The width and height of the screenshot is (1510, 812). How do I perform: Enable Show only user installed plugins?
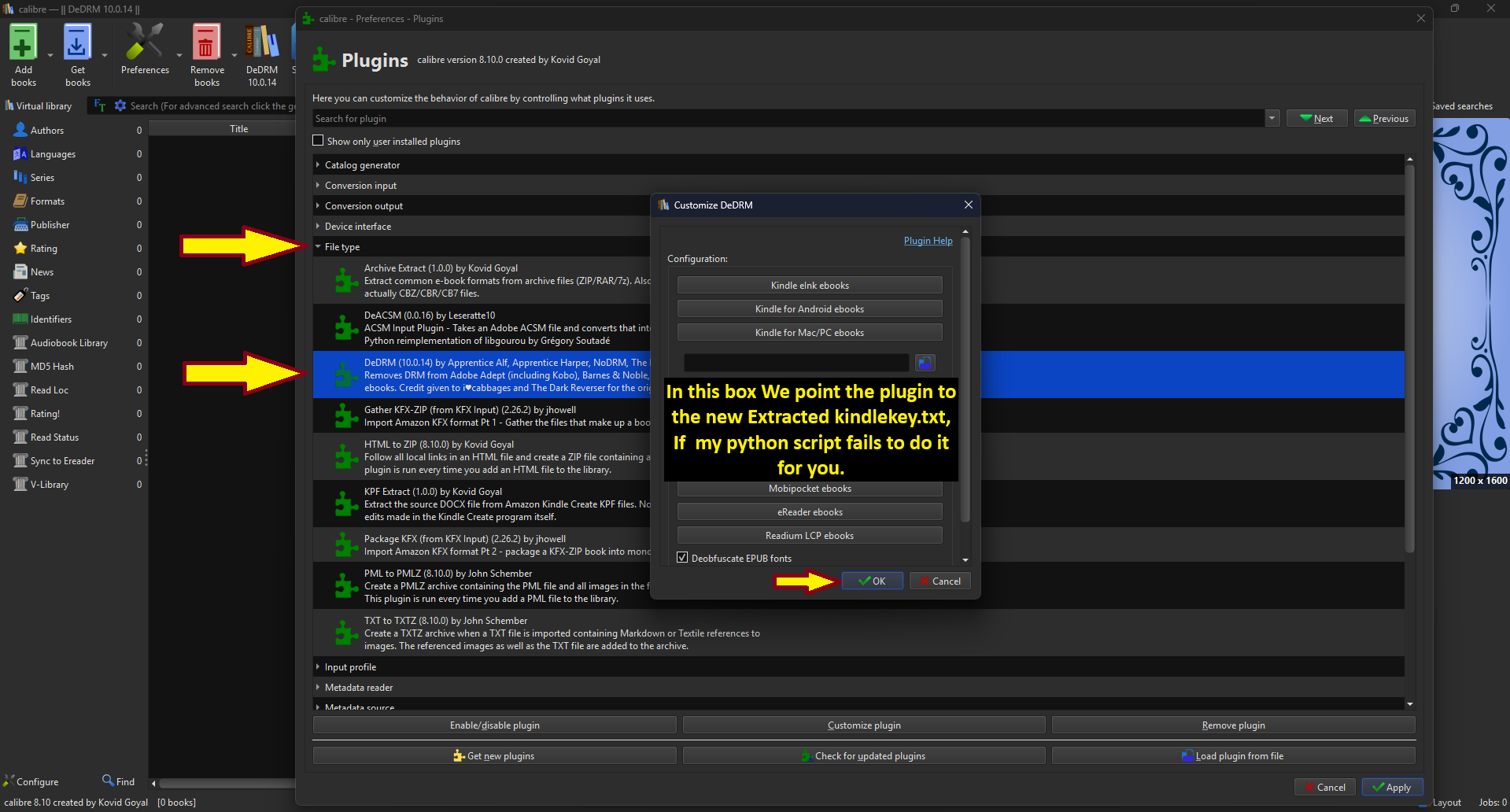(x=318, y=141)
